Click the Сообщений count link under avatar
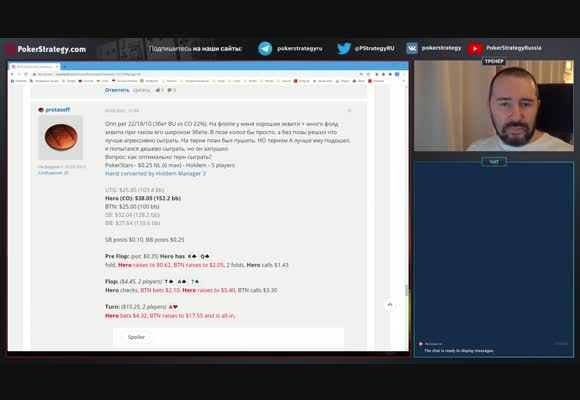Screen dimensions: 580x400 [x=53, y=172]
